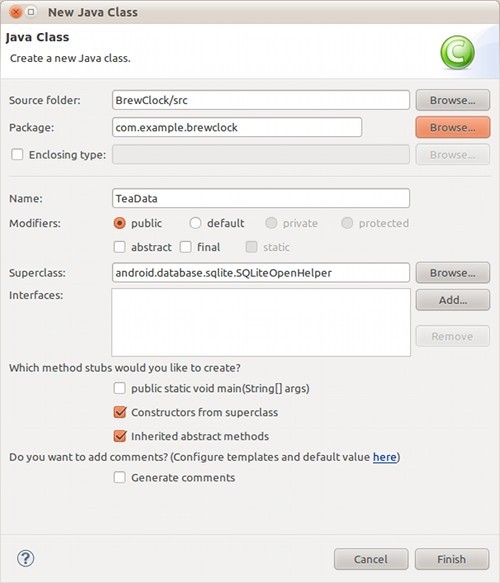500x583 pixels.
Task: Click the green Java class icon
Action: pos(457,52)
